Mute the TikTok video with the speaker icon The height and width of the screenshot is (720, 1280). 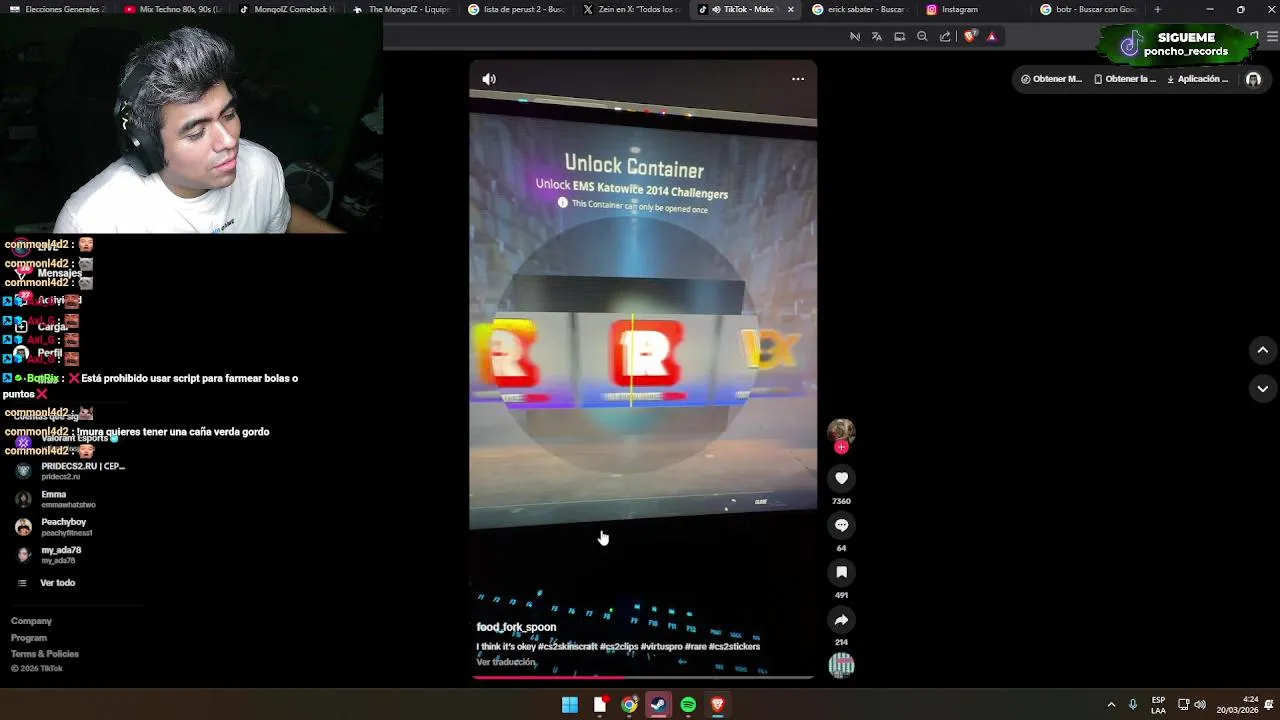(x=489, y=79)
